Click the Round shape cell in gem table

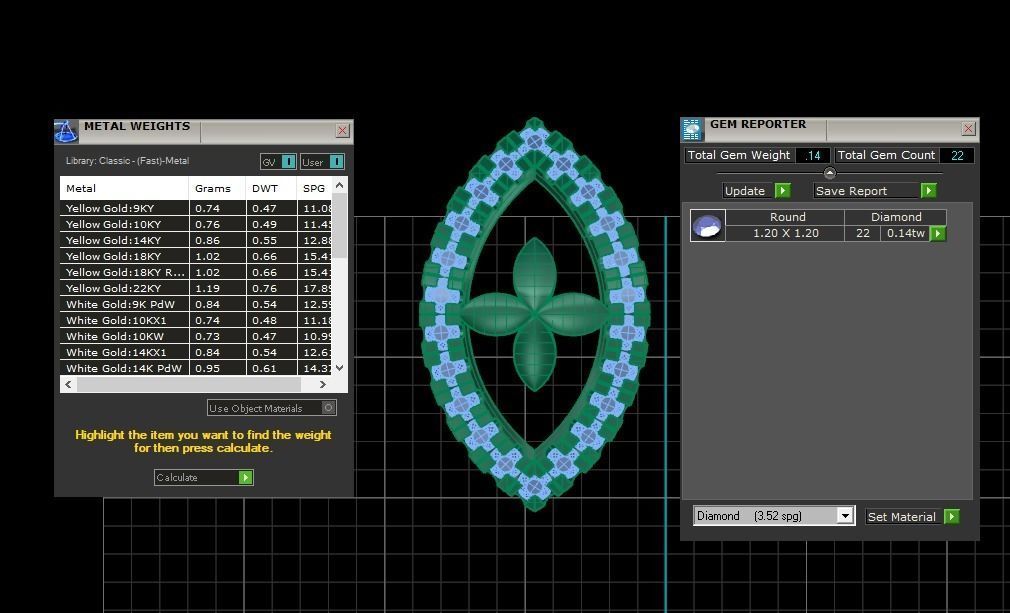[787, 217]
